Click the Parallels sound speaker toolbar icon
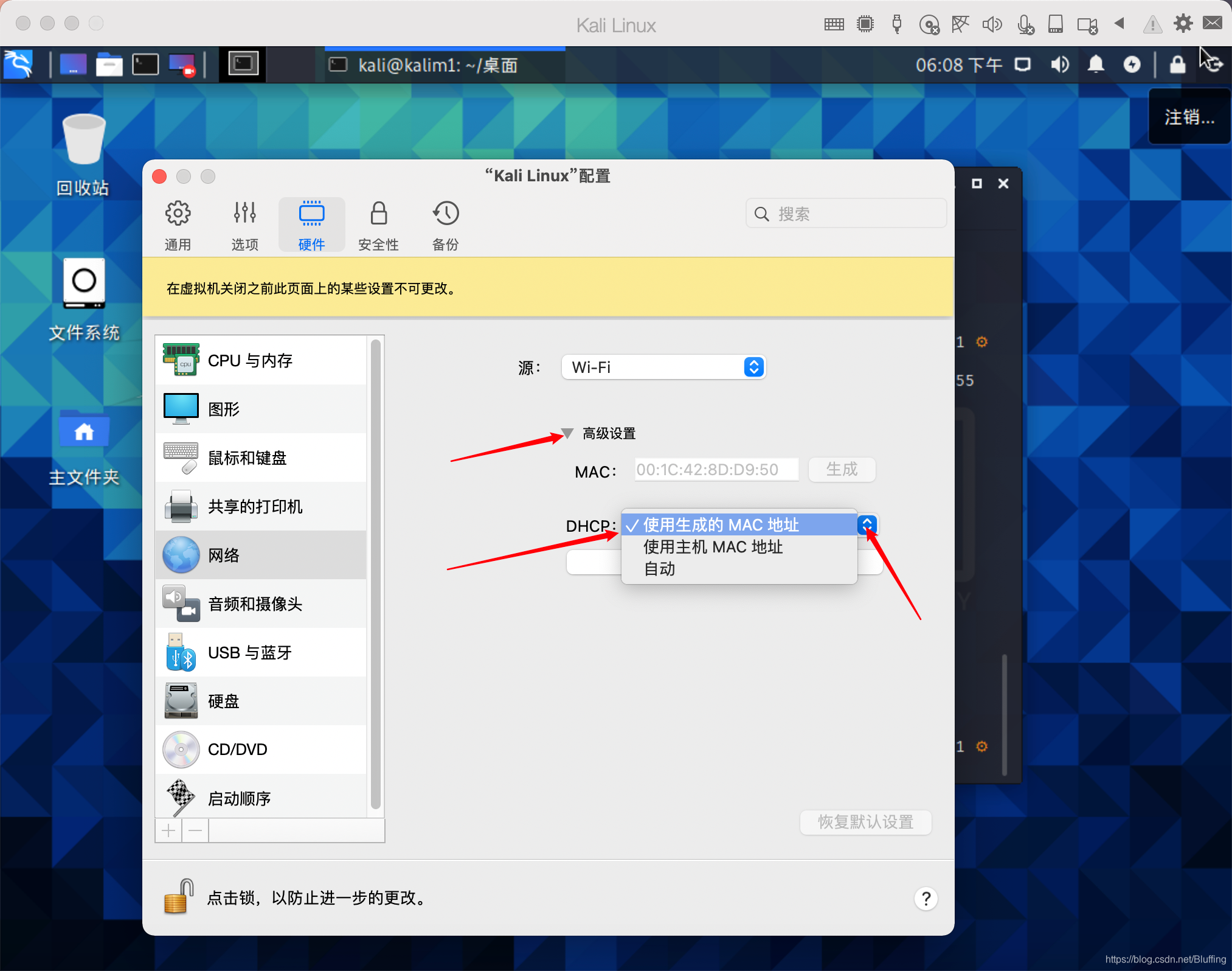 (992, 24)
